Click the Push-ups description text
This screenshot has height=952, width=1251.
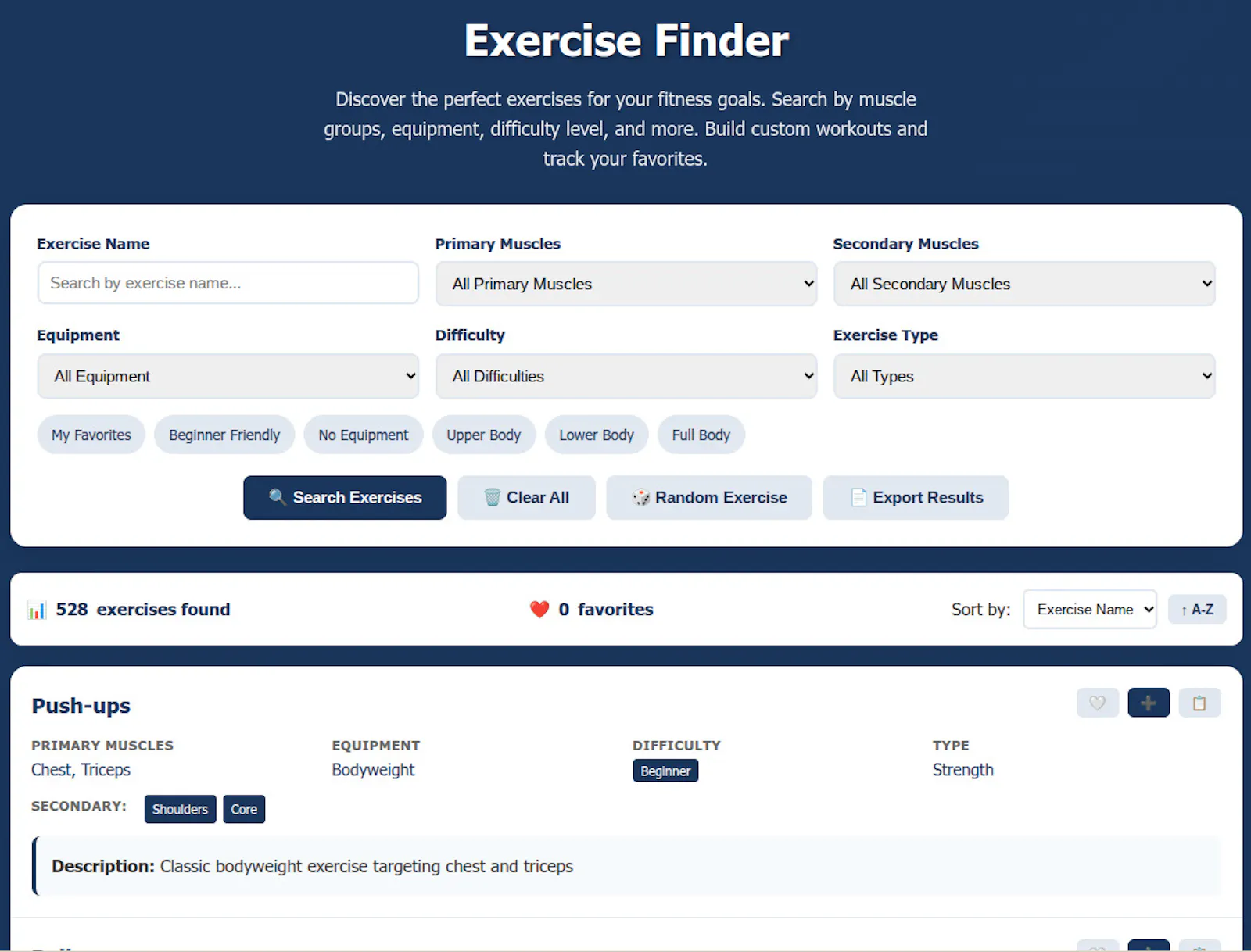tap(367, 866)
